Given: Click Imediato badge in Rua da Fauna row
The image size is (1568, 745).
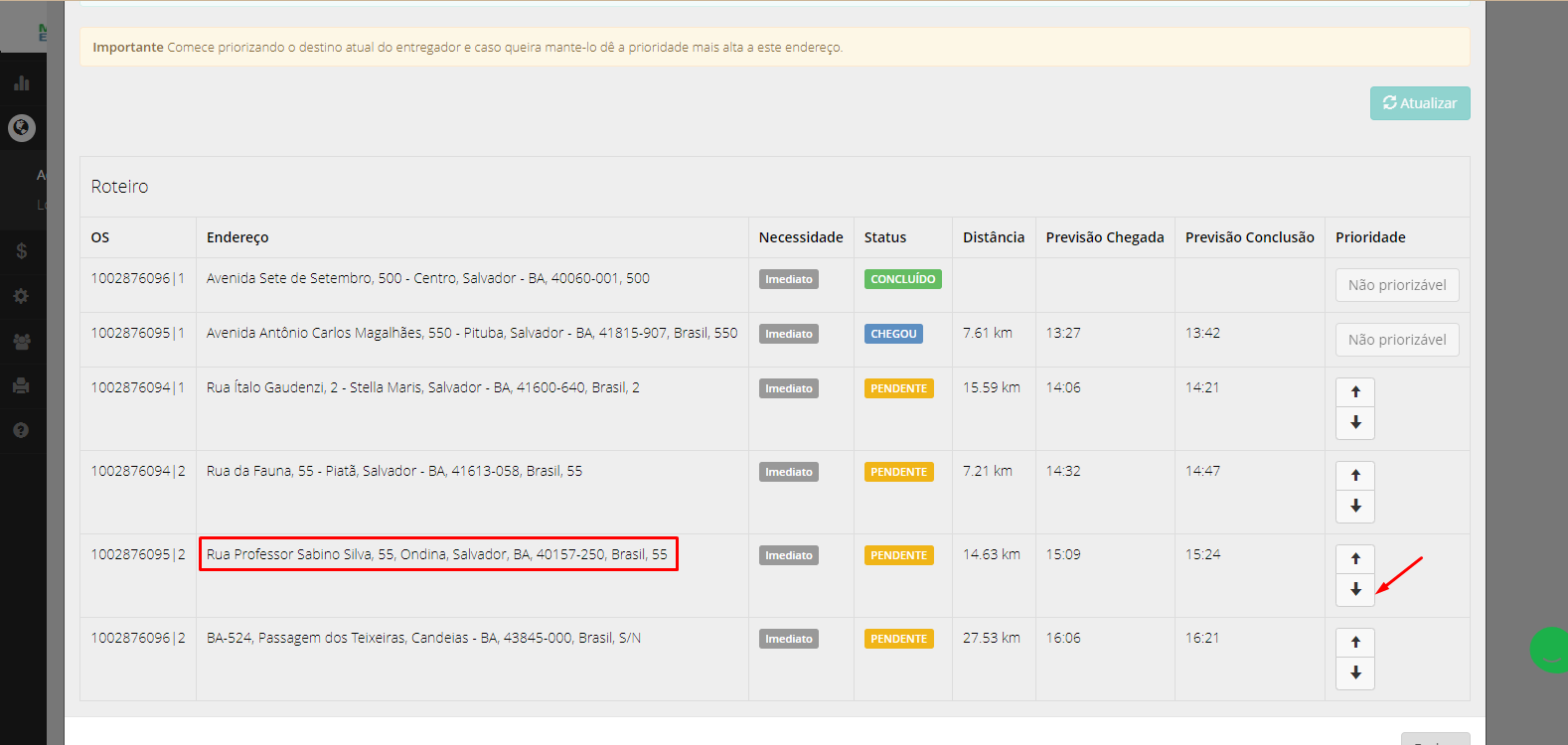Looking at the screenshot, I should coord(789,472).
